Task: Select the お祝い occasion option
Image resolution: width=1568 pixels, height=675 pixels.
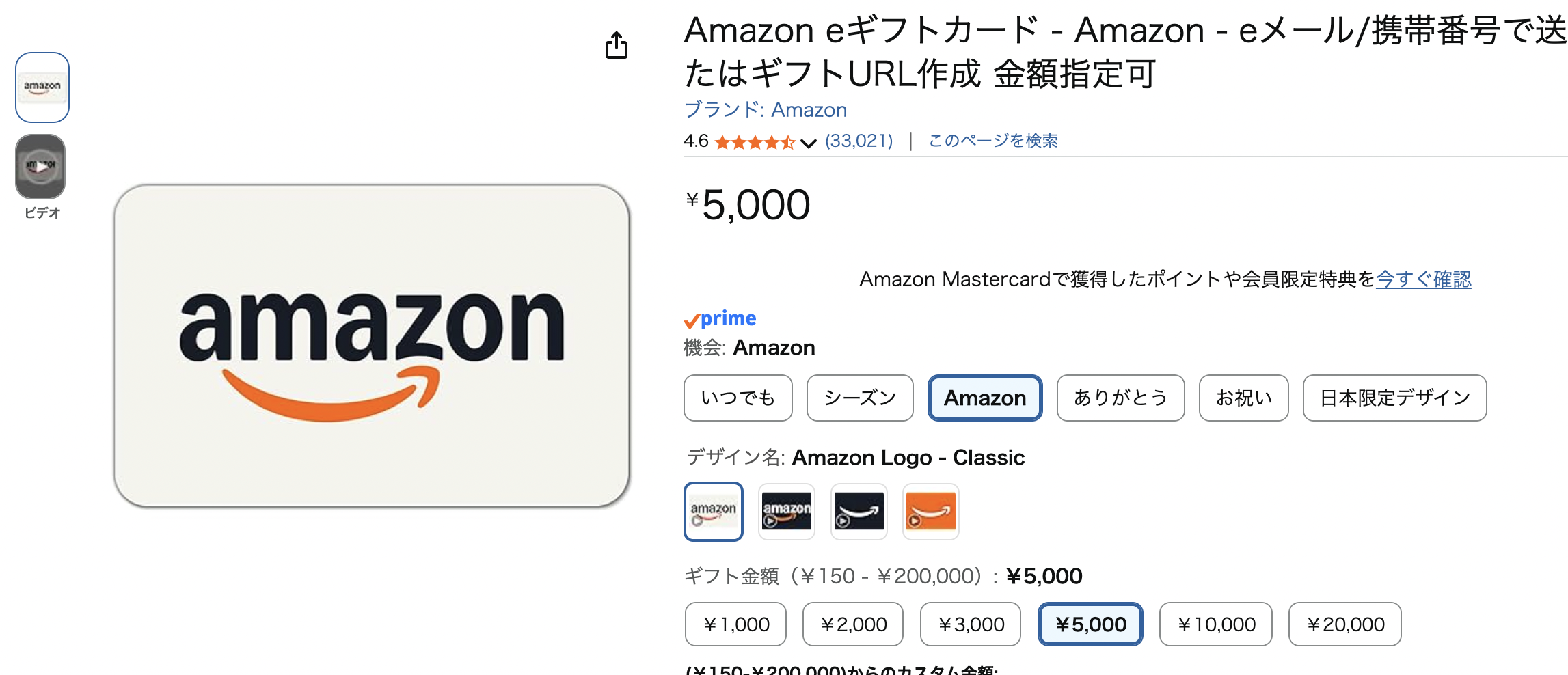Action: [x=1243, y=398]
